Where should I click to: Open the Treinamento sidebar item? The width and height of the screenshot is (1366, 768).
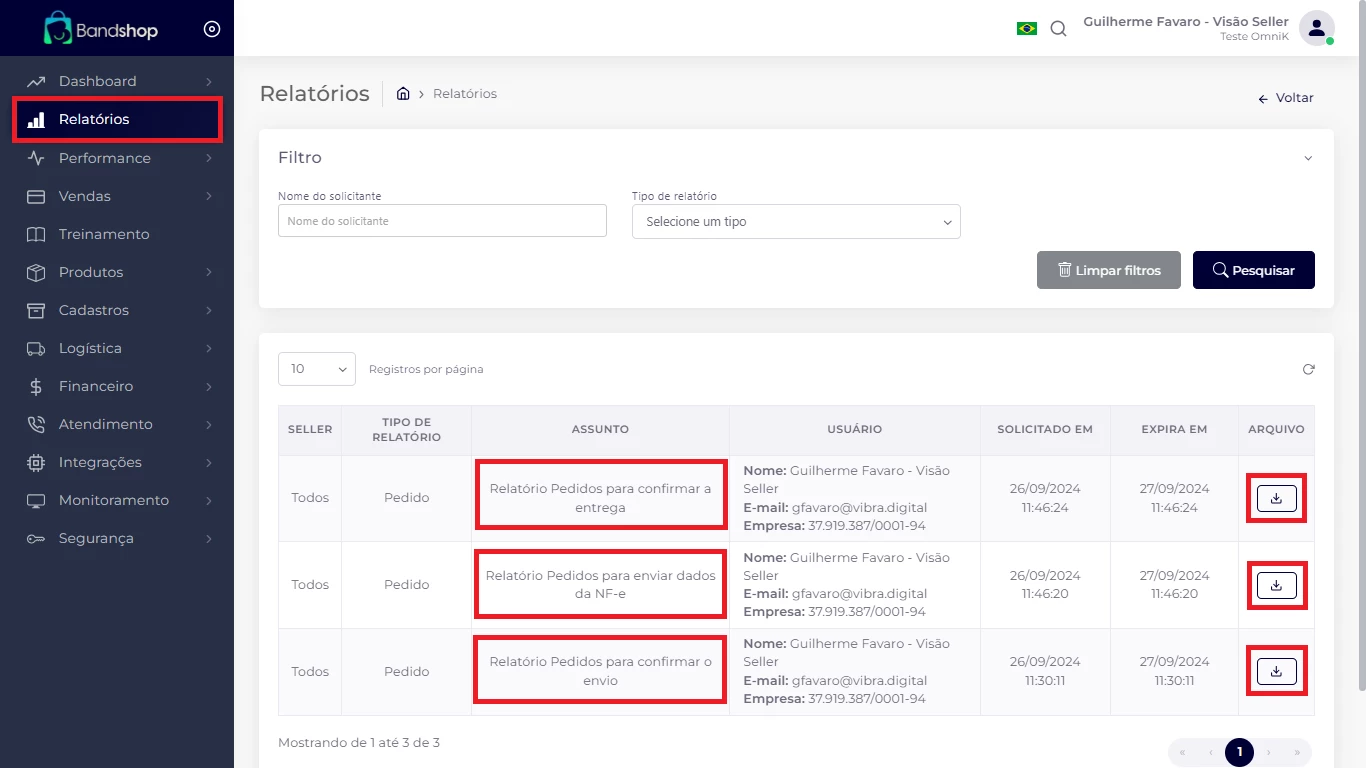(104, 234)
